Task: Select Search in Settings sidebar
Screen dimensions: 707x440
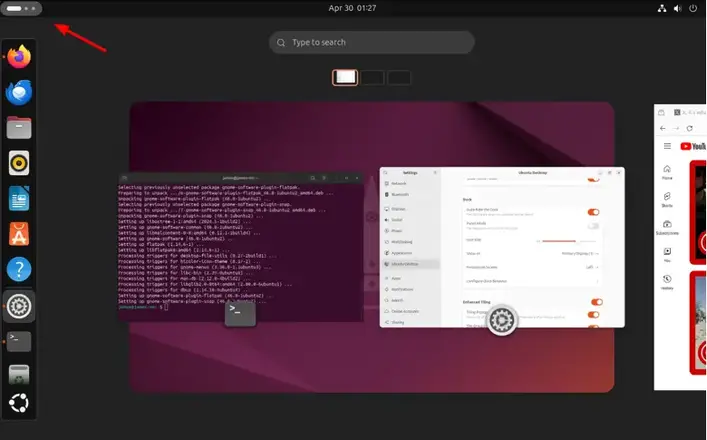Action: point(410,300)
